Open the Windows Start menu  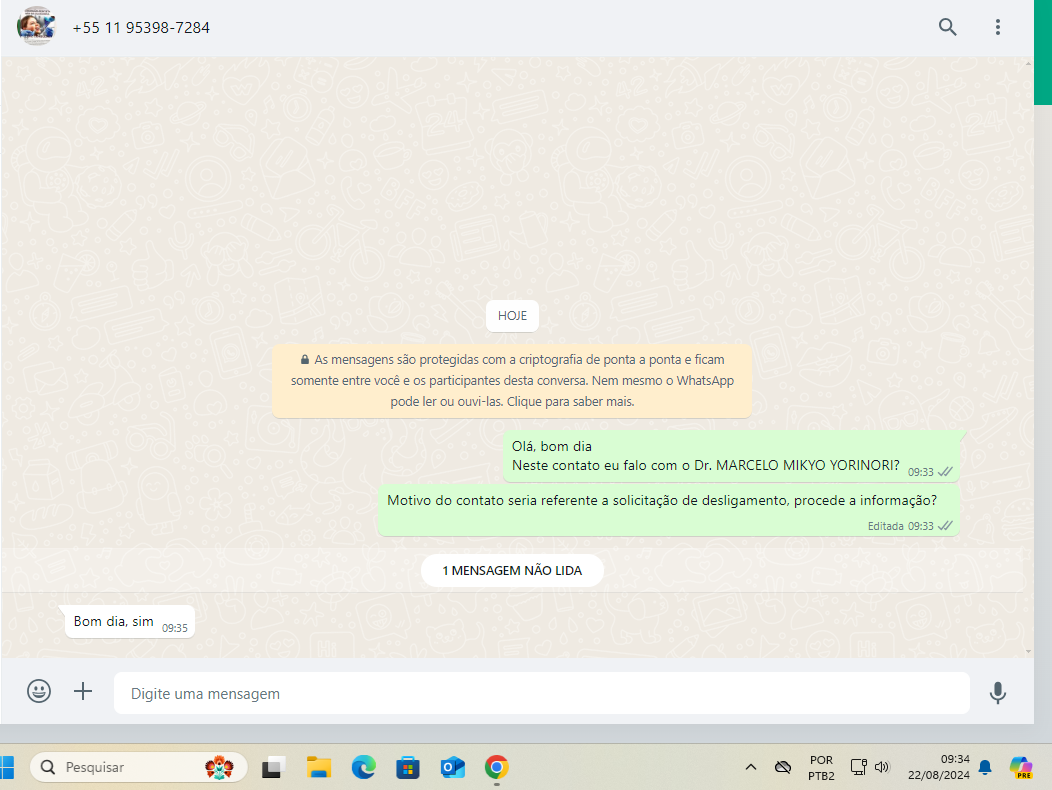pos(7,767)
